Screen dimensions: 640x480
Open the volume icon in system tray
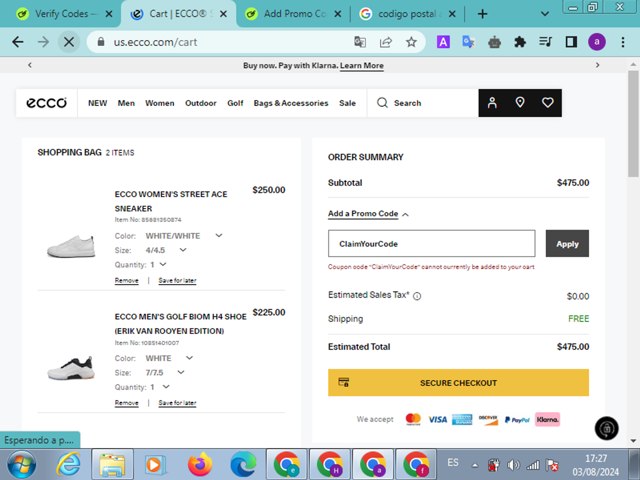[x=513, y=465]
